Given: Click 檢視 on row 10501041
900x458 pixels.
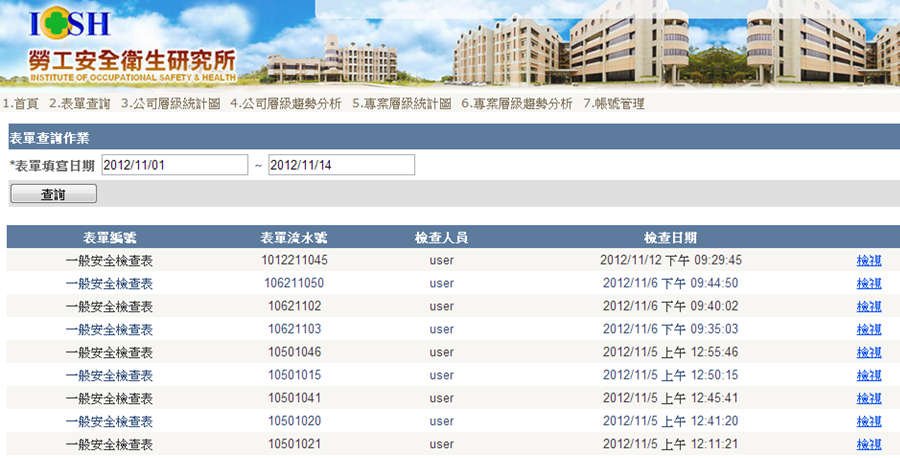Looking at the screenshot, I should [x=868, y=398].
